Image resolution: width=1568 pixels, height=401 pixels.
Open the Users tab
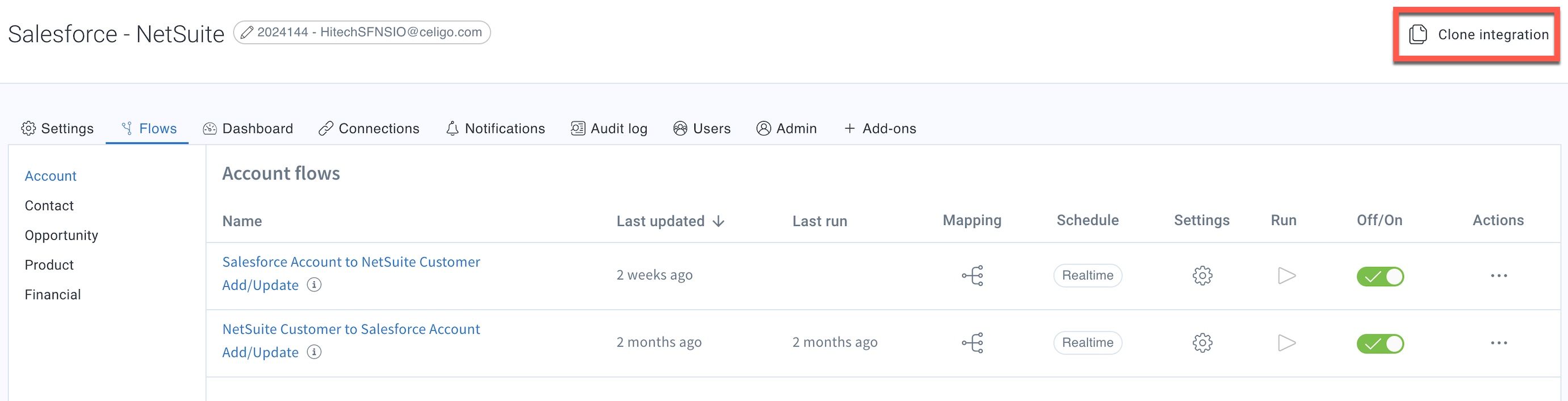coord(701,128)
